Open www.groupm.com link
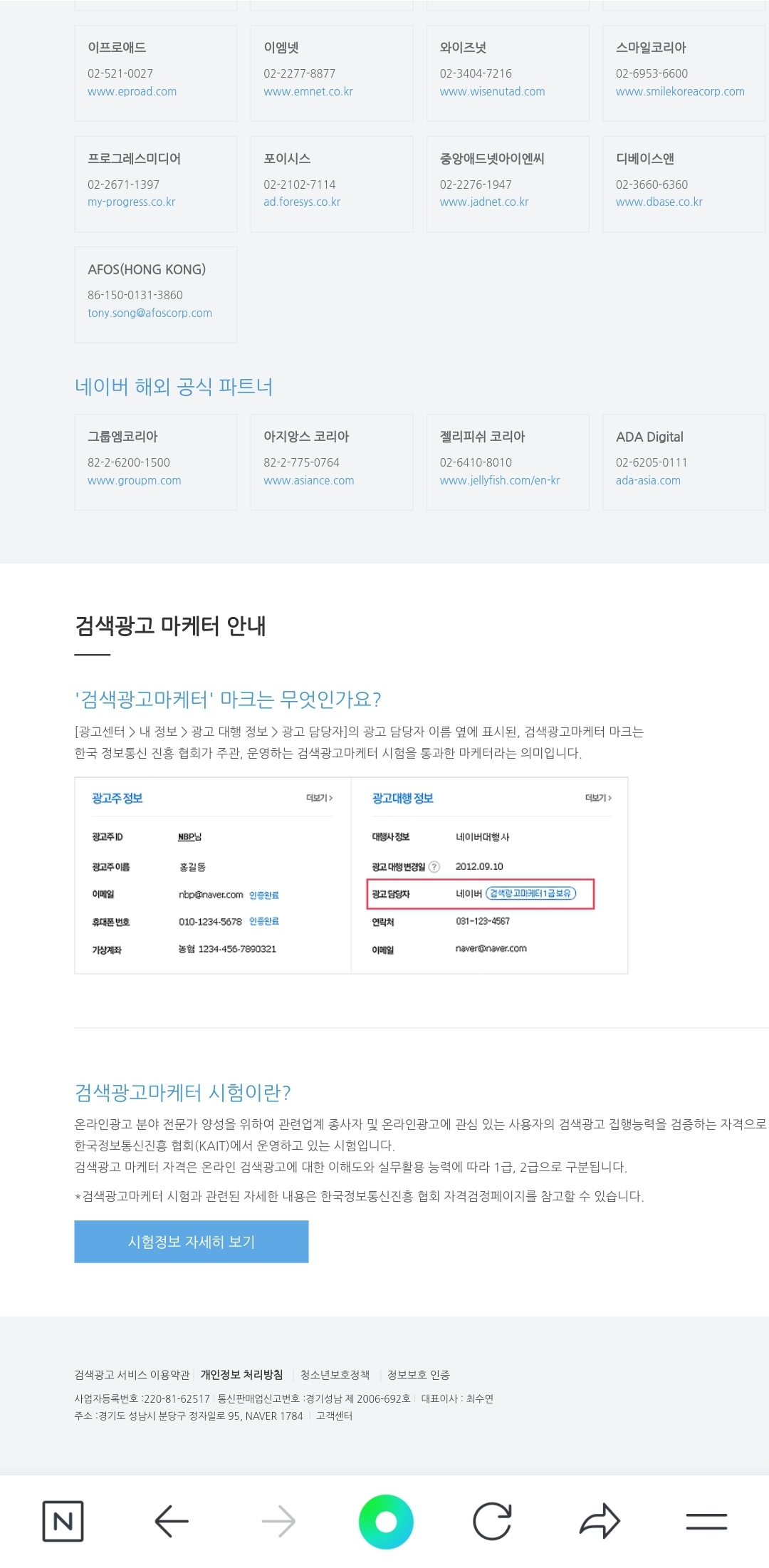Viewport: 769px width, 1568px height. (x=135, y=481)
